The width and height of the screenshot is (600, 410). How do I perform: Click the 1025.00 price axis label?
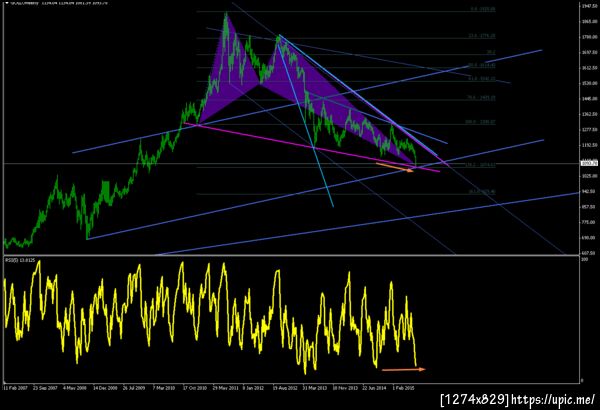click(x=590, y=176)
